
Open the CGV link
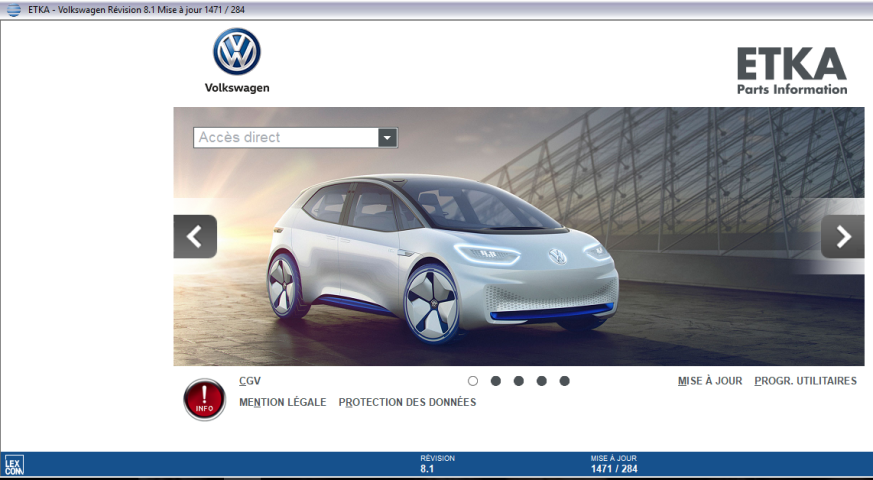point(250,381)
